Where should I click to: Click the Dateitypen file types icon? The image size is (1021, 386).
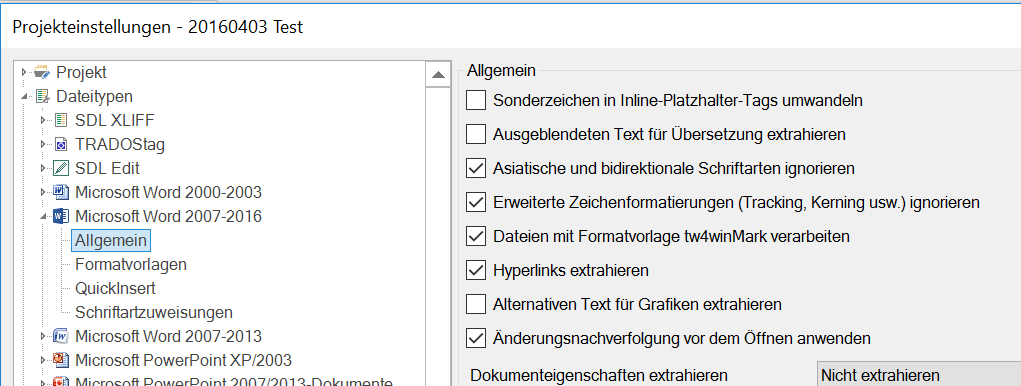(42, 96)
